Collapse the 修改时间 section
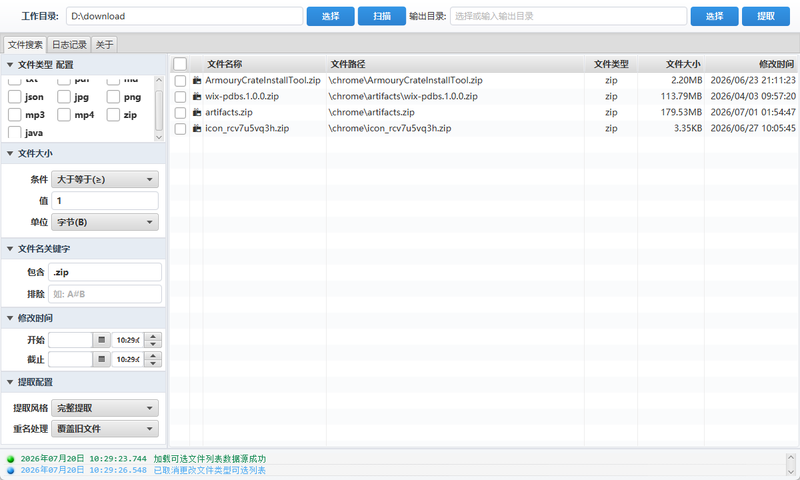 (x=10, y=318)
